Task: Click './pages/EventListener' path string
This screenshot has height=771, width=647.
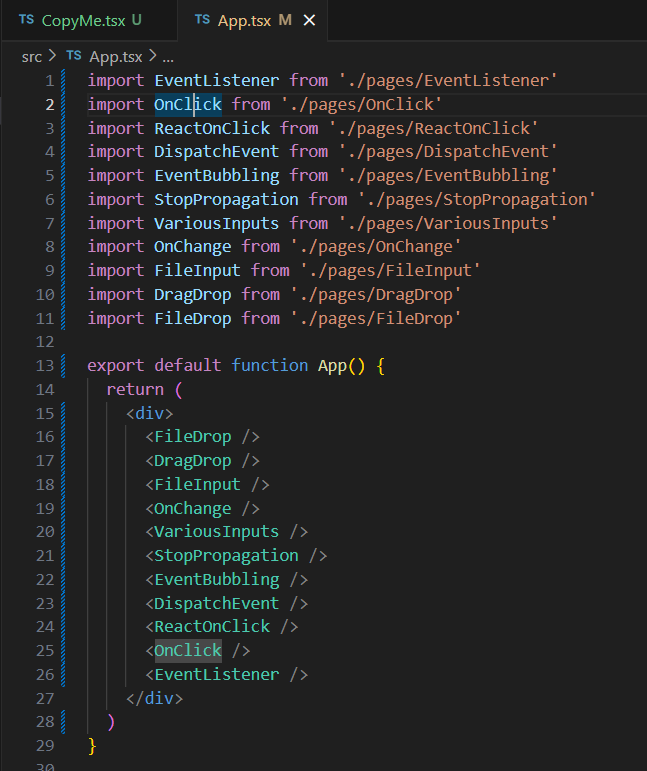Action: pos(448,81)
